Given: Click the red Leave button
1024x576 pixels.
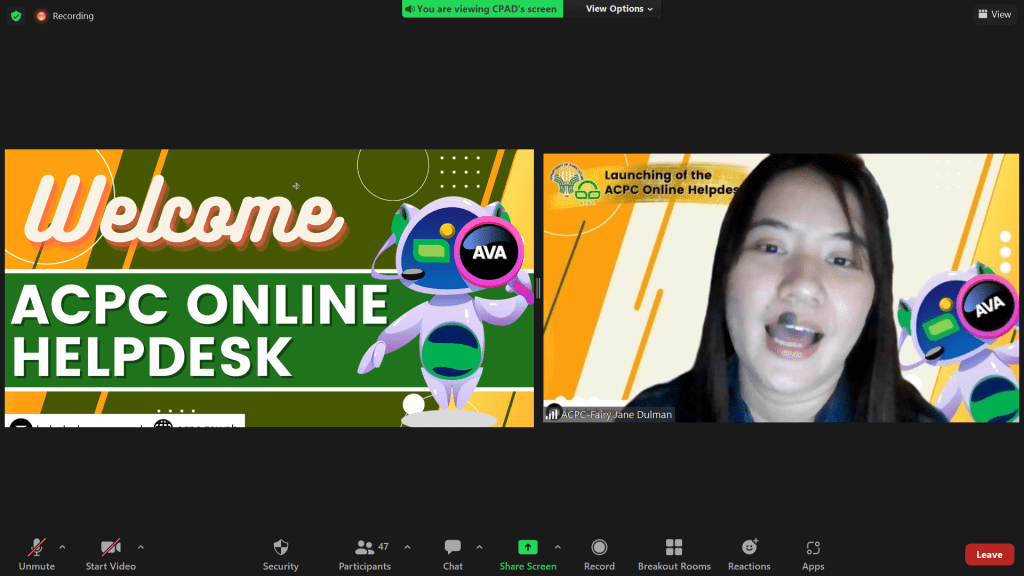Looking at the screenshot, I should 989,554.
